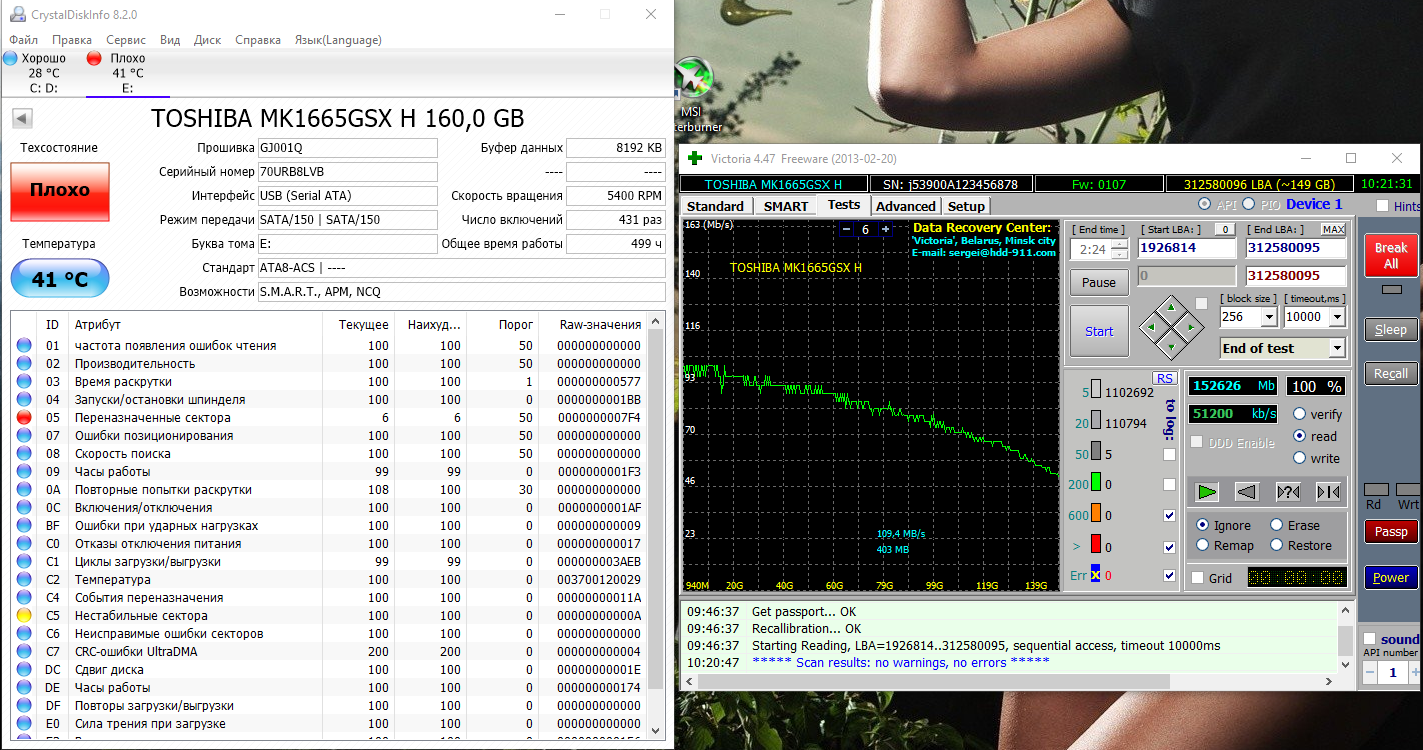1423x750 pixels.
Task: Click End time spinner up arrow
Action: pos(1120,245)
